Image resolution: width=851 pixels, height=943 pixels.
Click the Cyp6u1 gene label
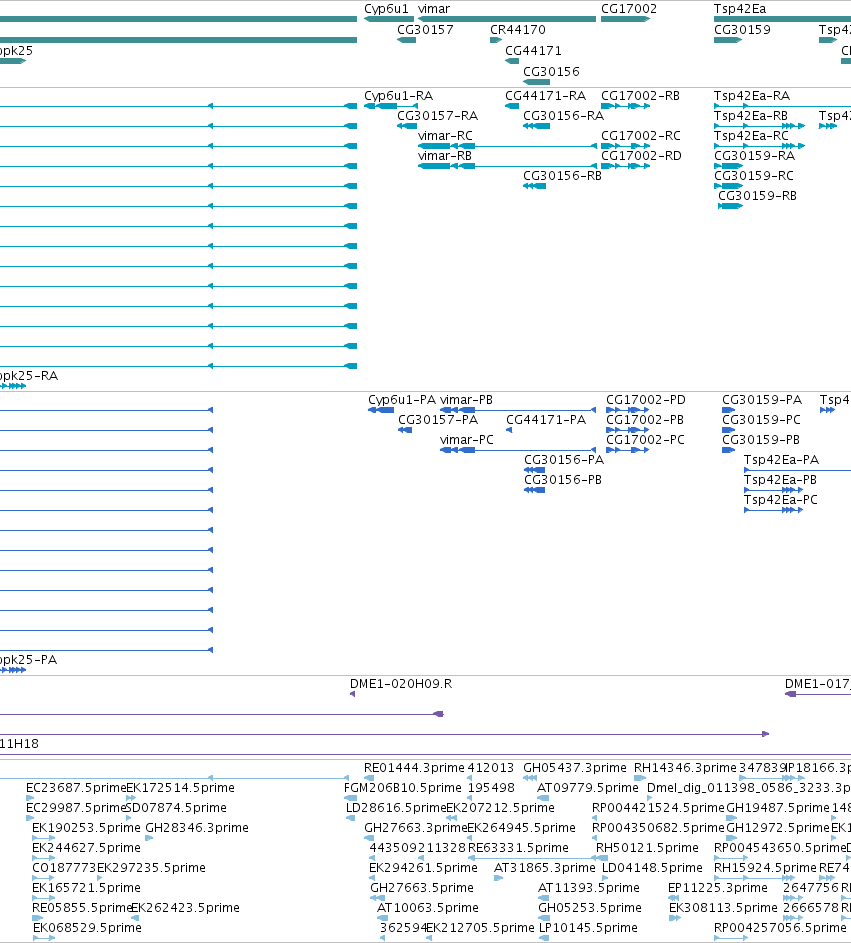coord(386,9)
